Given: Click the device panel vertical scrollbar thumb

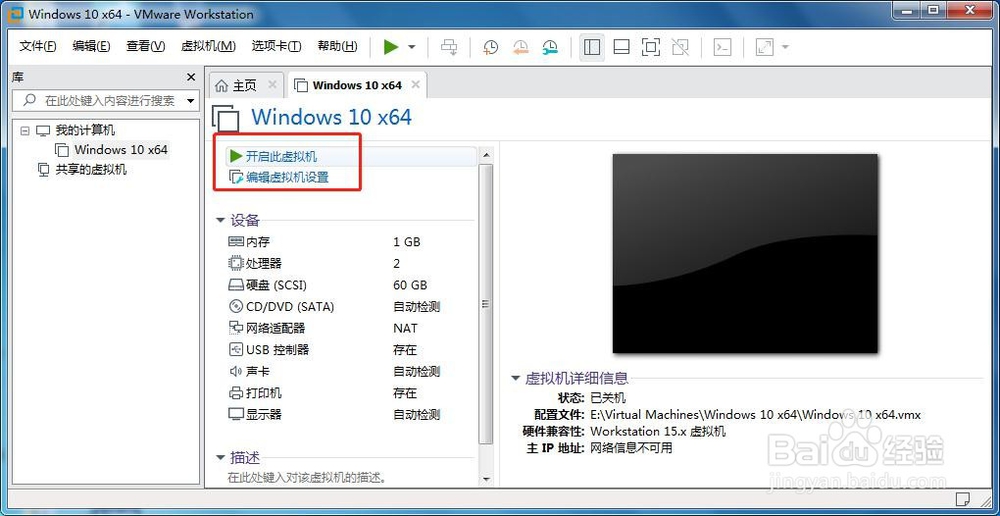Looking at the screenshot, I should point(485,304).
